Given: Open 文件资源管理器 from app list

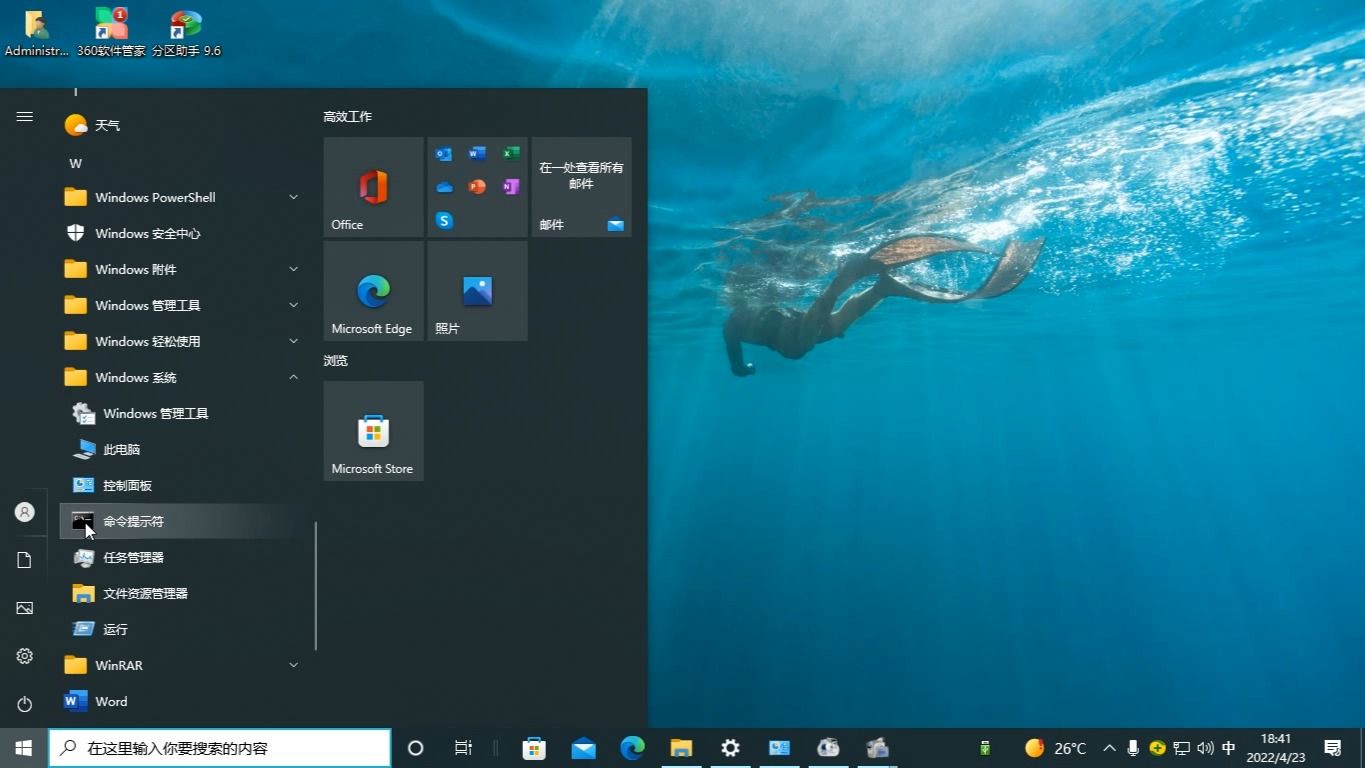Looking at the screenshot, I should (180, 593).
